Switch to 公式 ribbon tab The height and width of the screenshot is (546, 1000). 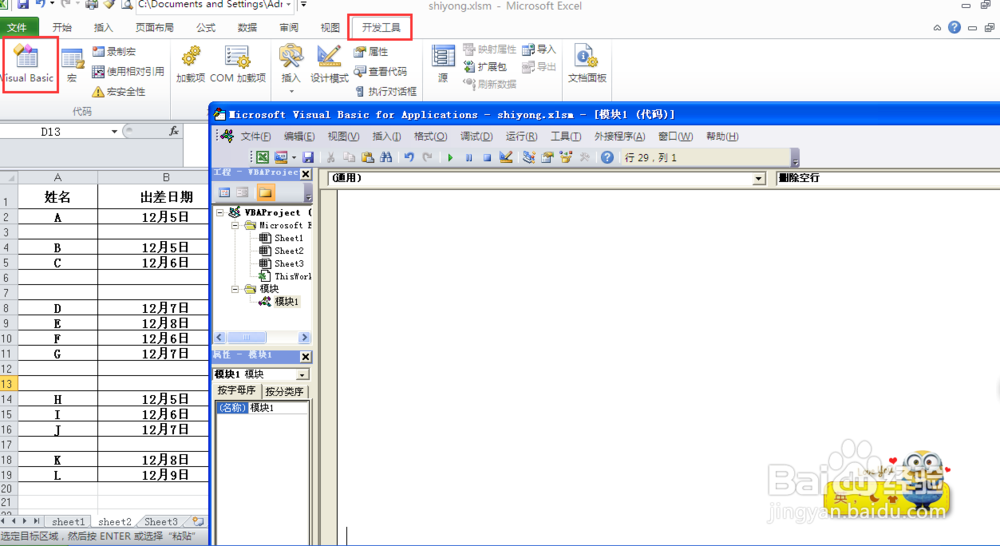click(205, 27)
